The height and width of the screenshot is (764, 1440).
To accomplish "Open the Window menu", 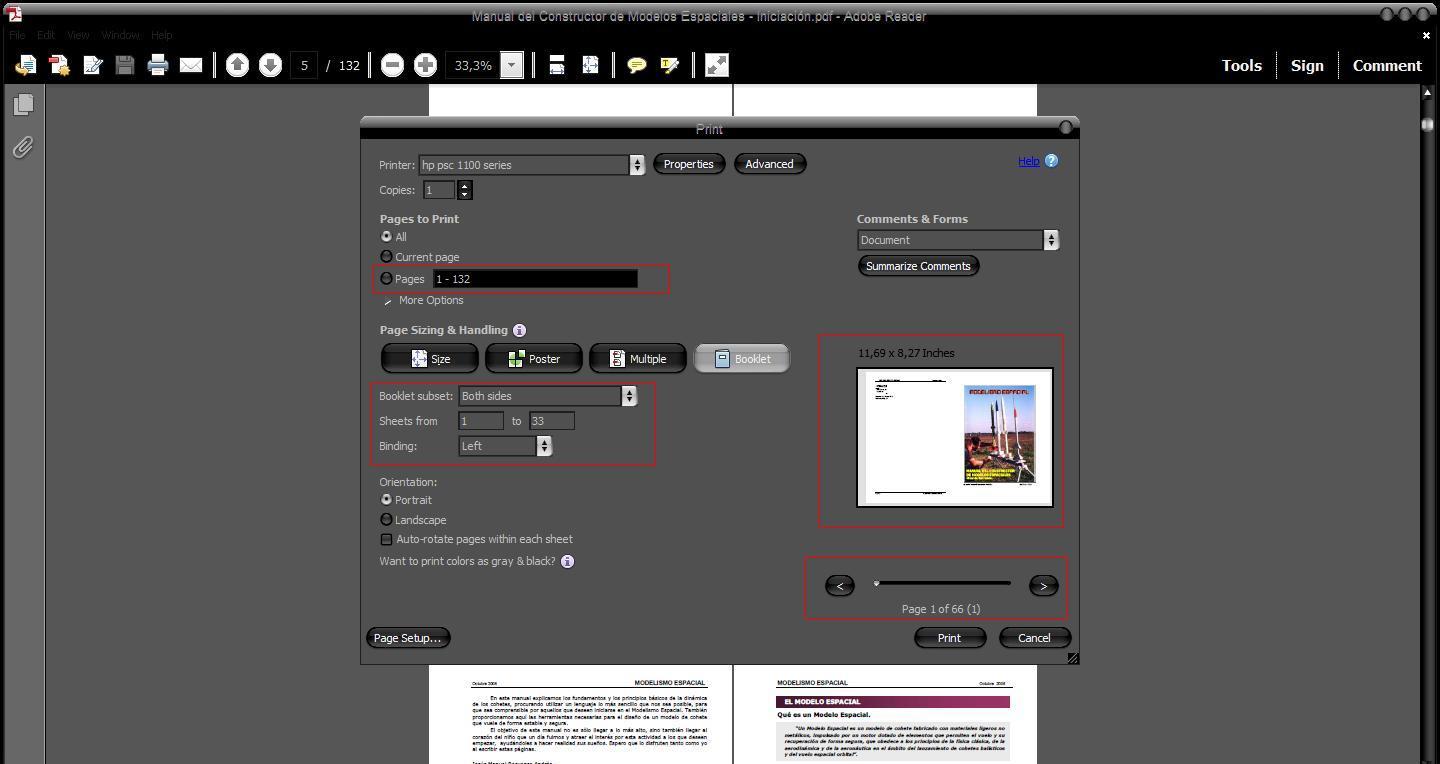I will click(x=120, y=35).
